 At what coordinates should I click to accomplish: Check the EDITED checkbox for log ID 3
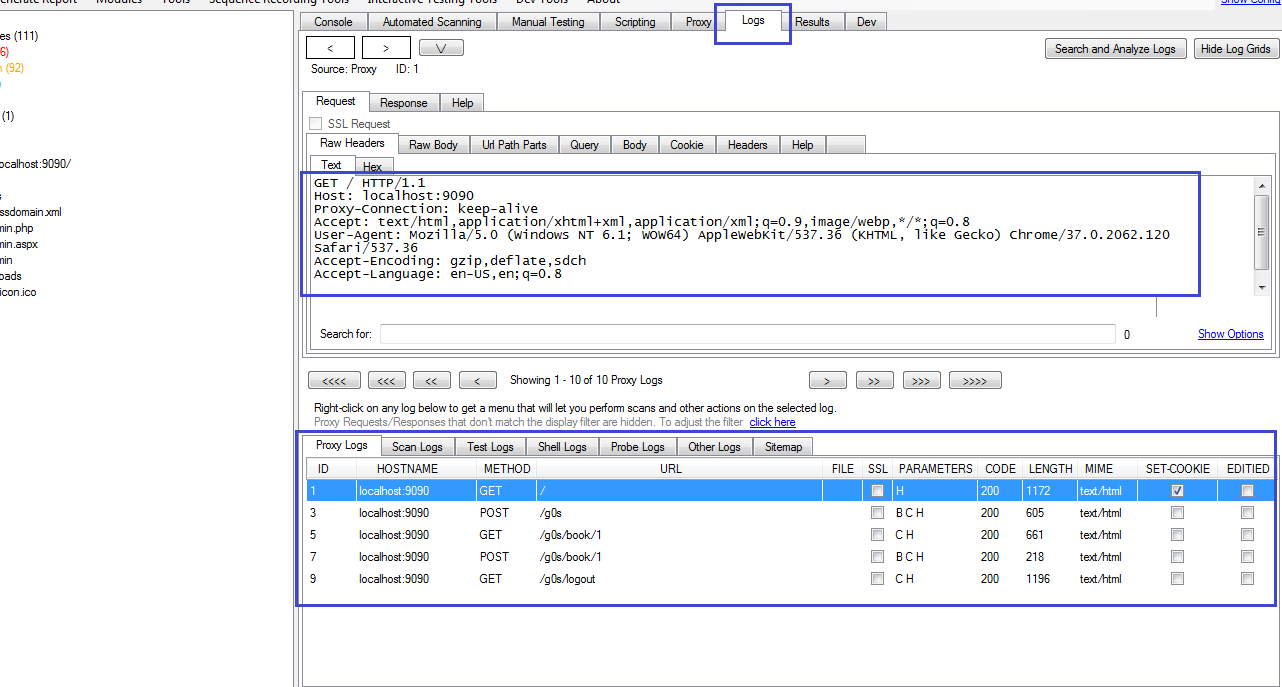(x=1247, y=512)
